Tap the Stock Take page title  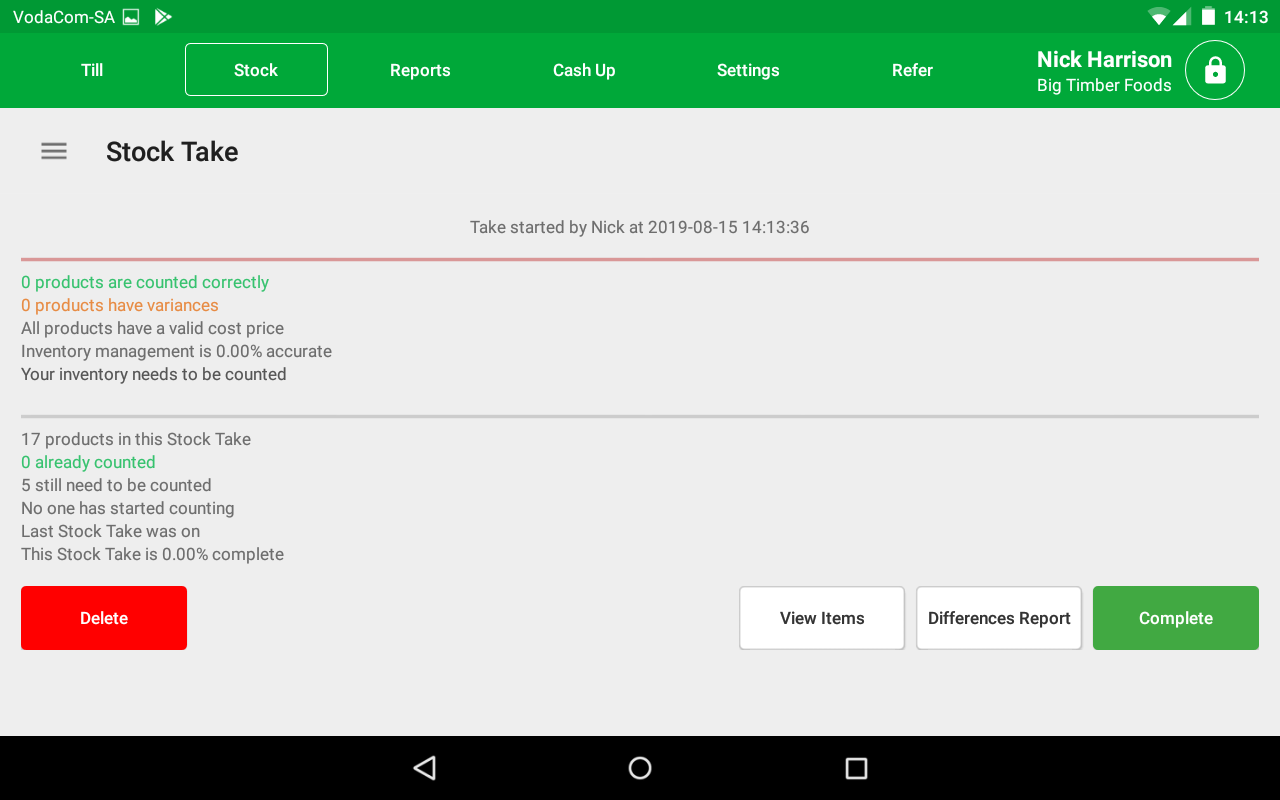[172, 152]
